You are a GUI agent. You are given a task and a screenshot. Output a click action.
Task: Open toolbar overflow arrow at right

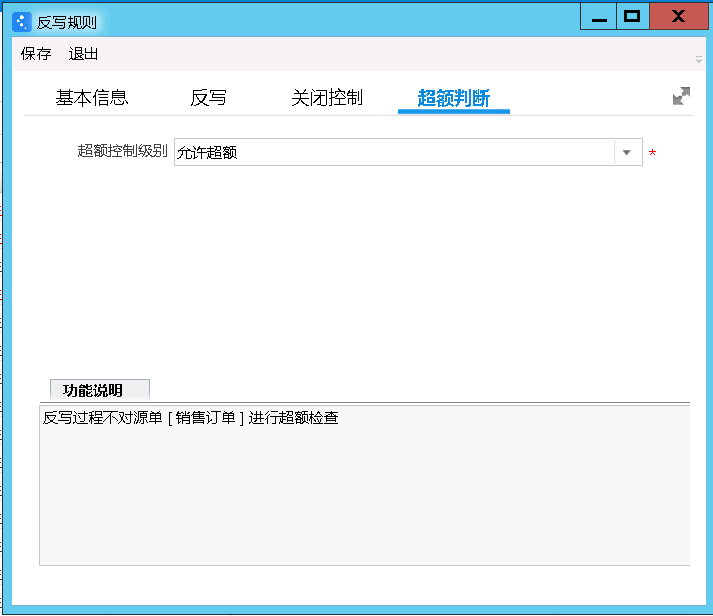[x=699, y=60]
